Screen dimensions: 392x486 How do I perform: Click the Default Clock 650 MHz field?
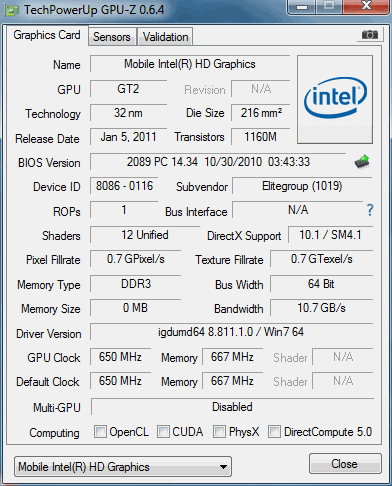click(x=120, y=381)
